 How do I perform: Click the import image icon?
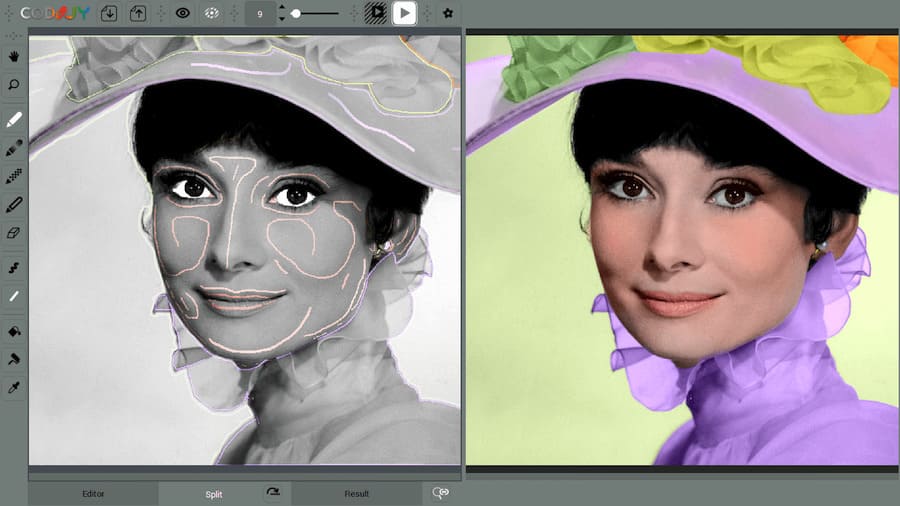(x=109, y=13)
